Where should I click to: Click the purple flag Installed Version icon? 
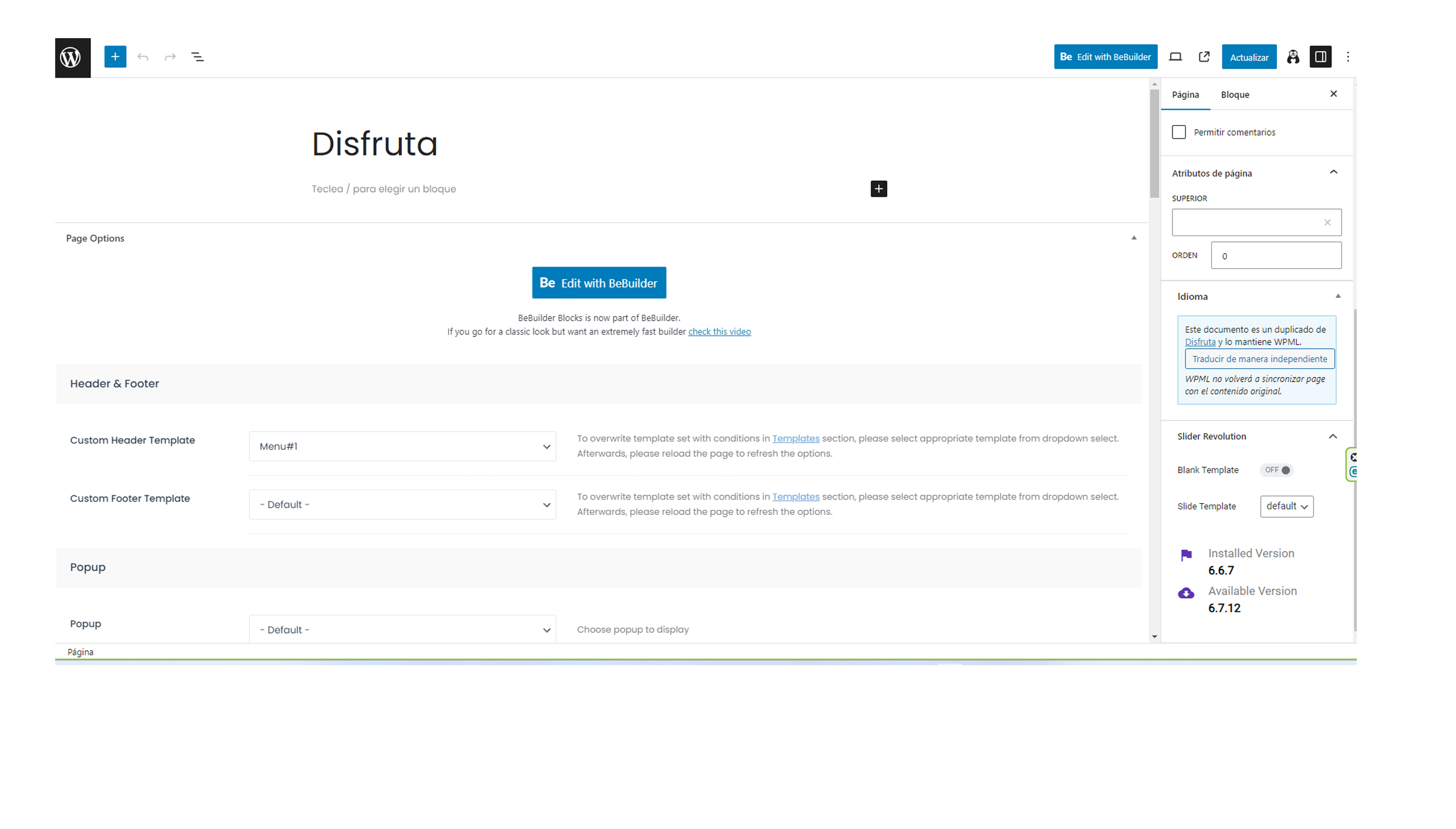coord(1186,555)
